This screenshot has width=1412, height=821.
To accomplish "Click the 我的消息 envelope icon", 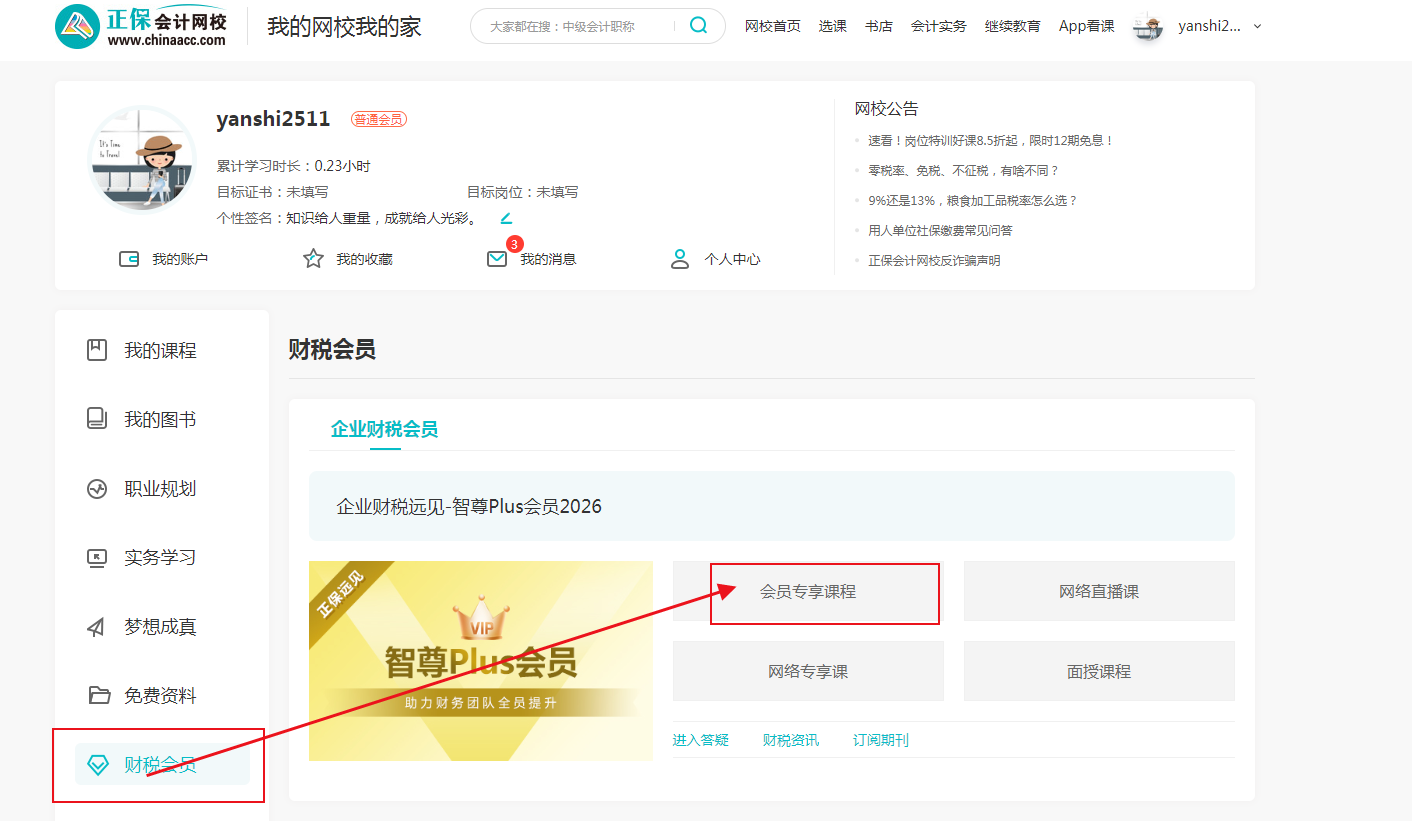I will click(497, 259).
